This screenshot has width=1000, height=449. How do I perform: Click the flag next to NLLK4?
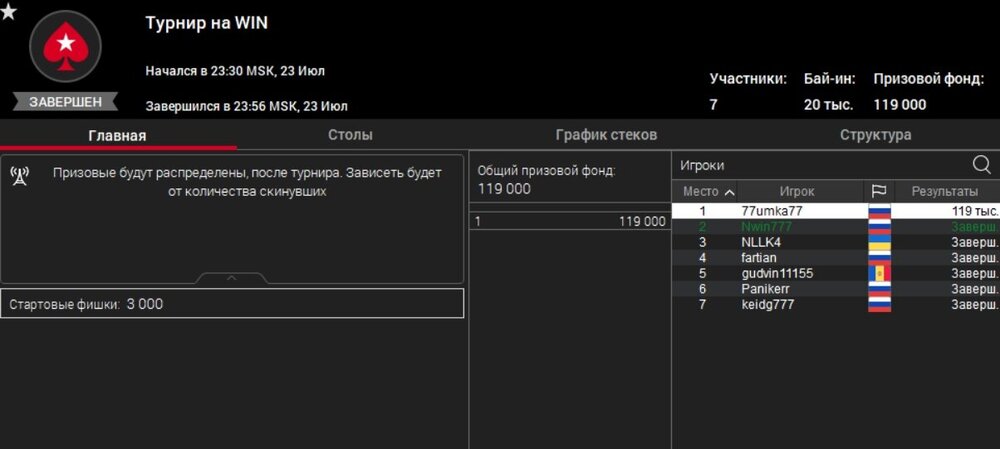879,242
